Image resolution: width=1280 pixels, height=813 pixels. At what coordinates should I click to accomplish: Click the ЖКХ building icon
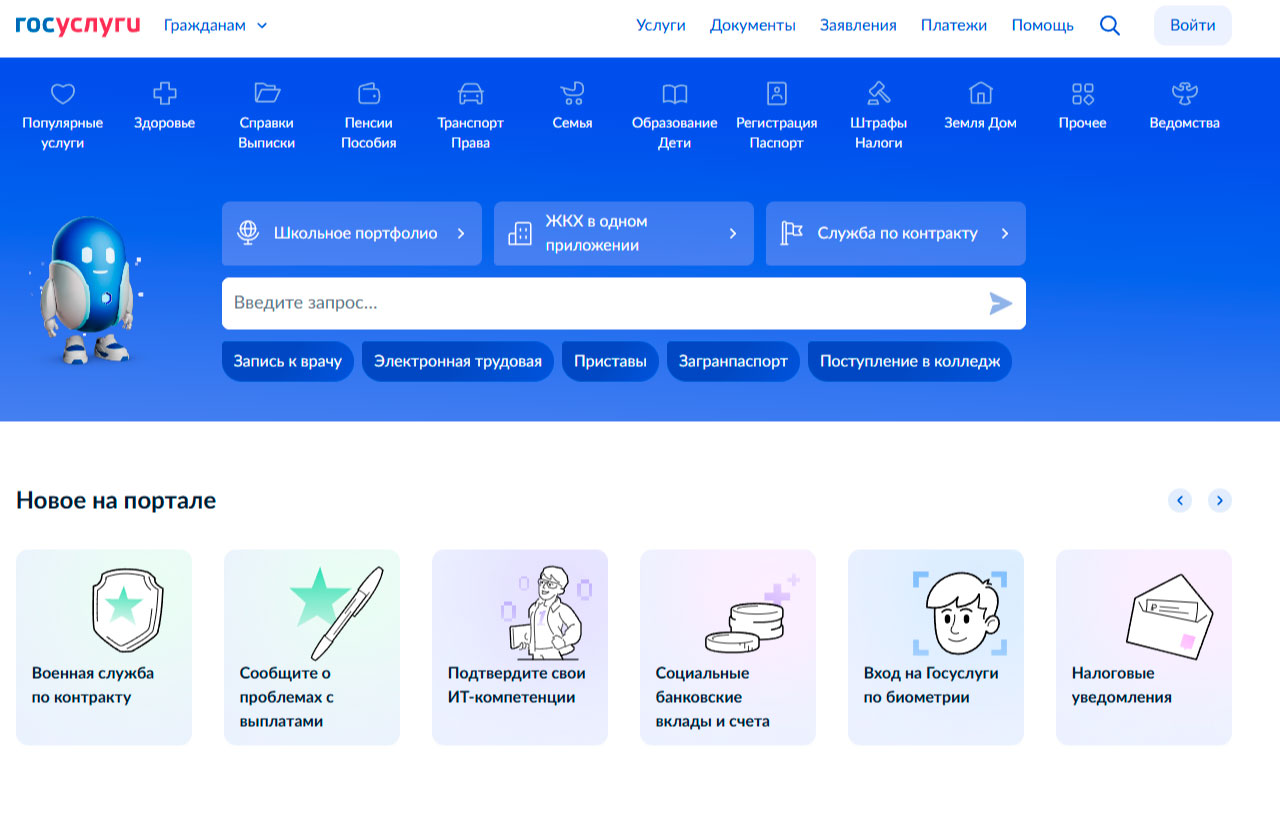520,233
